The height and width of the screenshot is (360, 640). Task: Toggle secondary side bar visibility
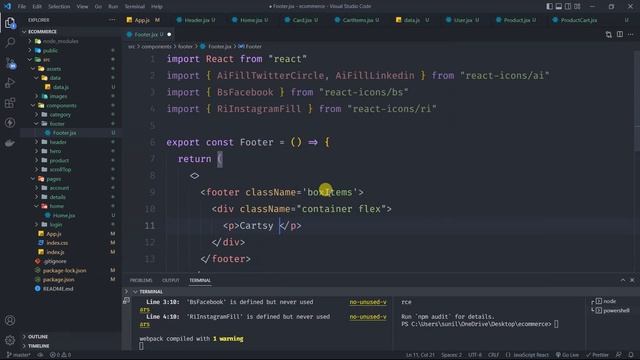[x=568, y=6]
